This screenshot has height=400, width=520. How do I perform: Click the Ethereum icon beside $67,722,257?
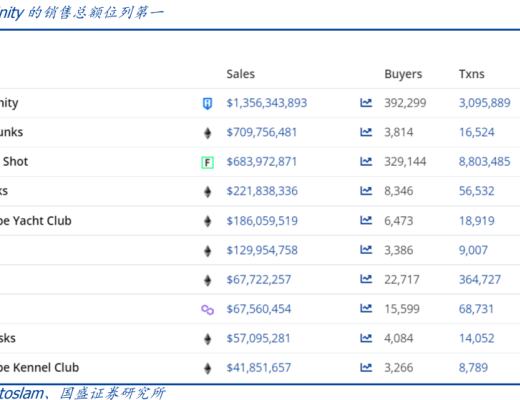[208, 280]
